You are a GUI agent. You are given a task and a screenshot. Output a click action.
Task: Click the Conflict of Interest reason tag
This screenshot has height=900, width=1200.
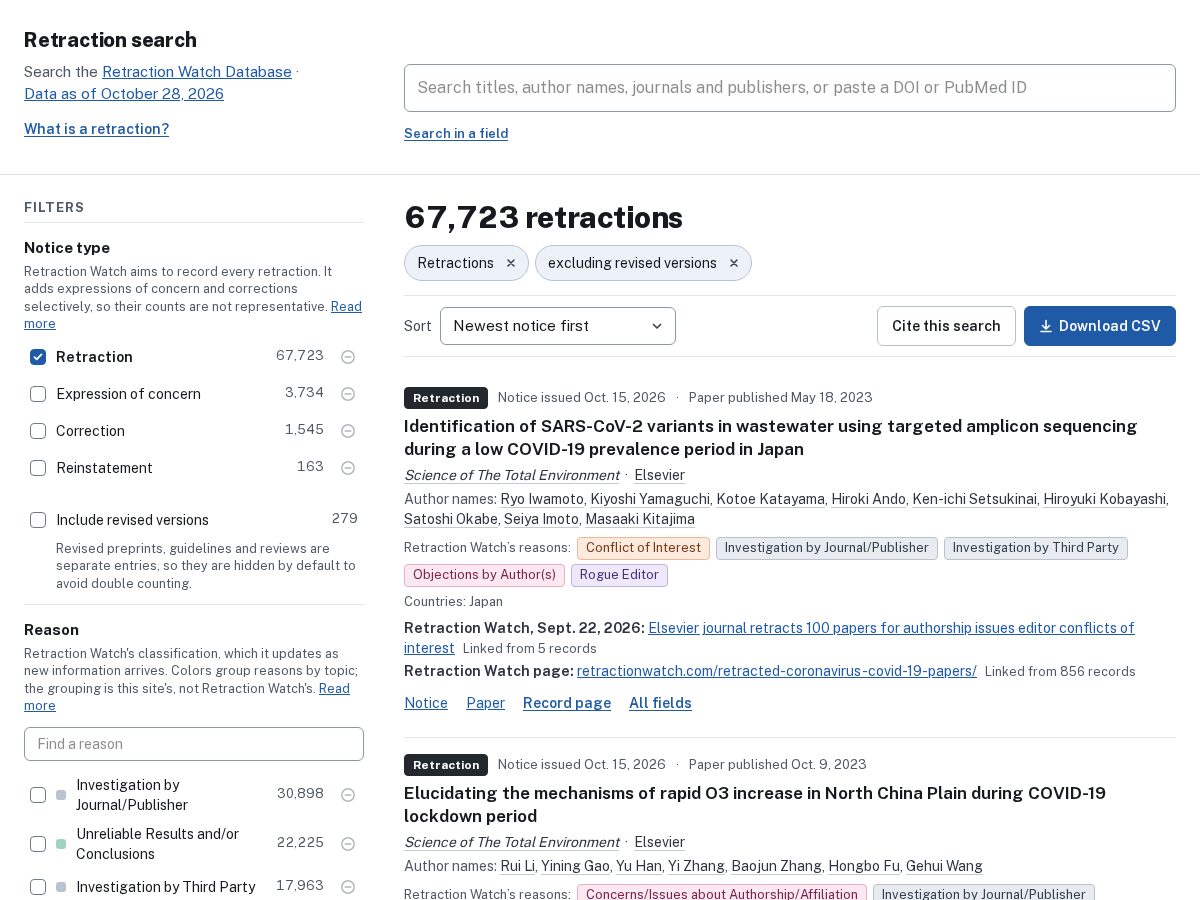643,548
